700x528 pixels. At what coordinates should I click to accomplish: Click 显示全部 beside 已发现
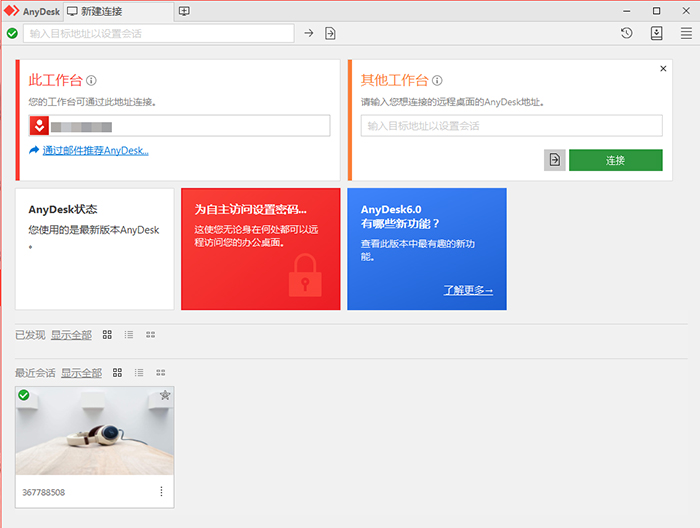(71, 335)
